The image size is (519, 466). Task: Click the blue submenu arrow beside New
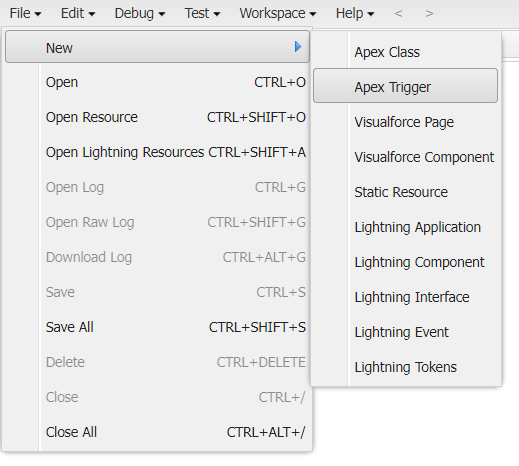point(298,47)
